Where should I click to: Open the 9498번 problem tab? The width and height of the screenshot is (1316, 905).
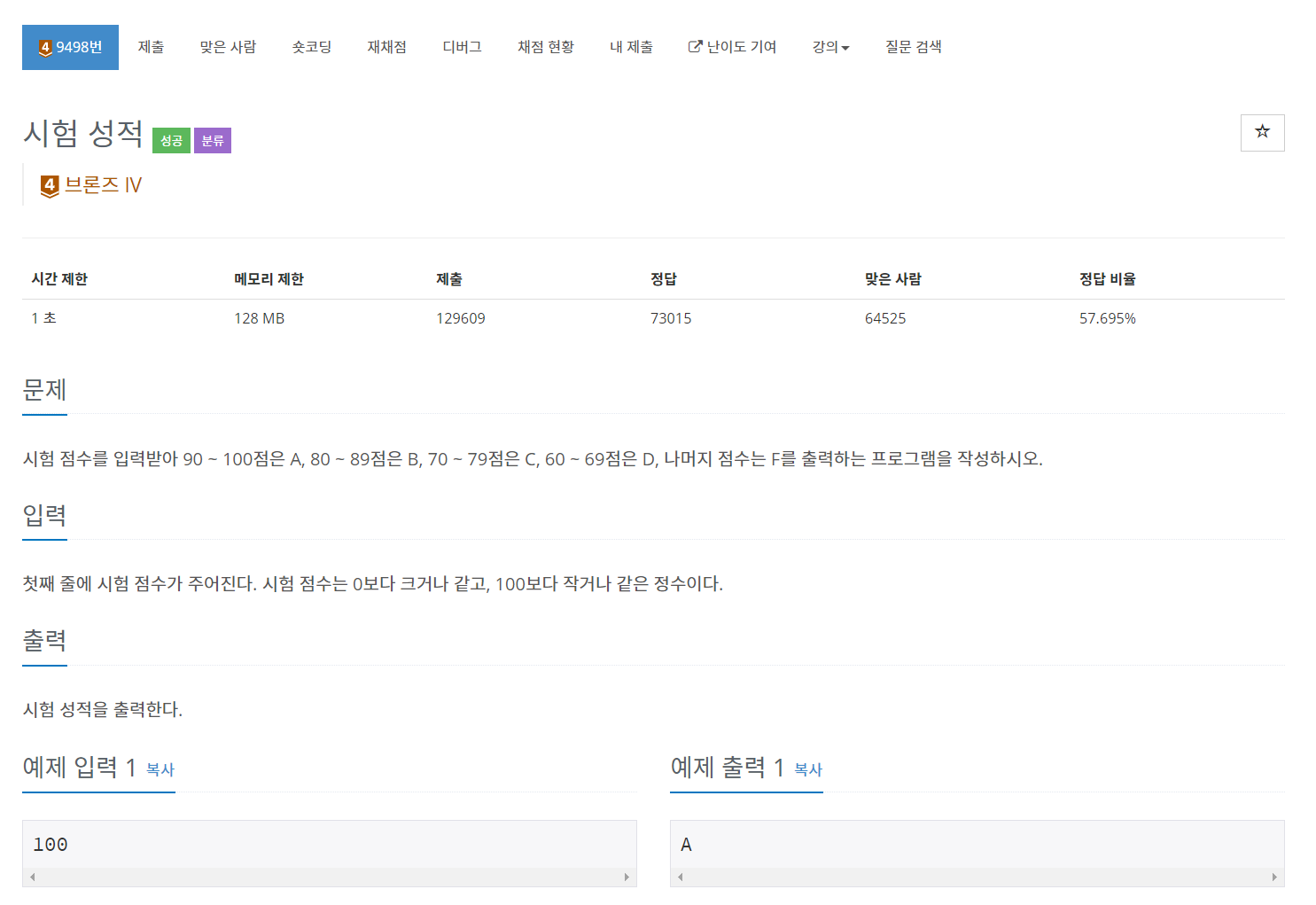pos(70,47)
